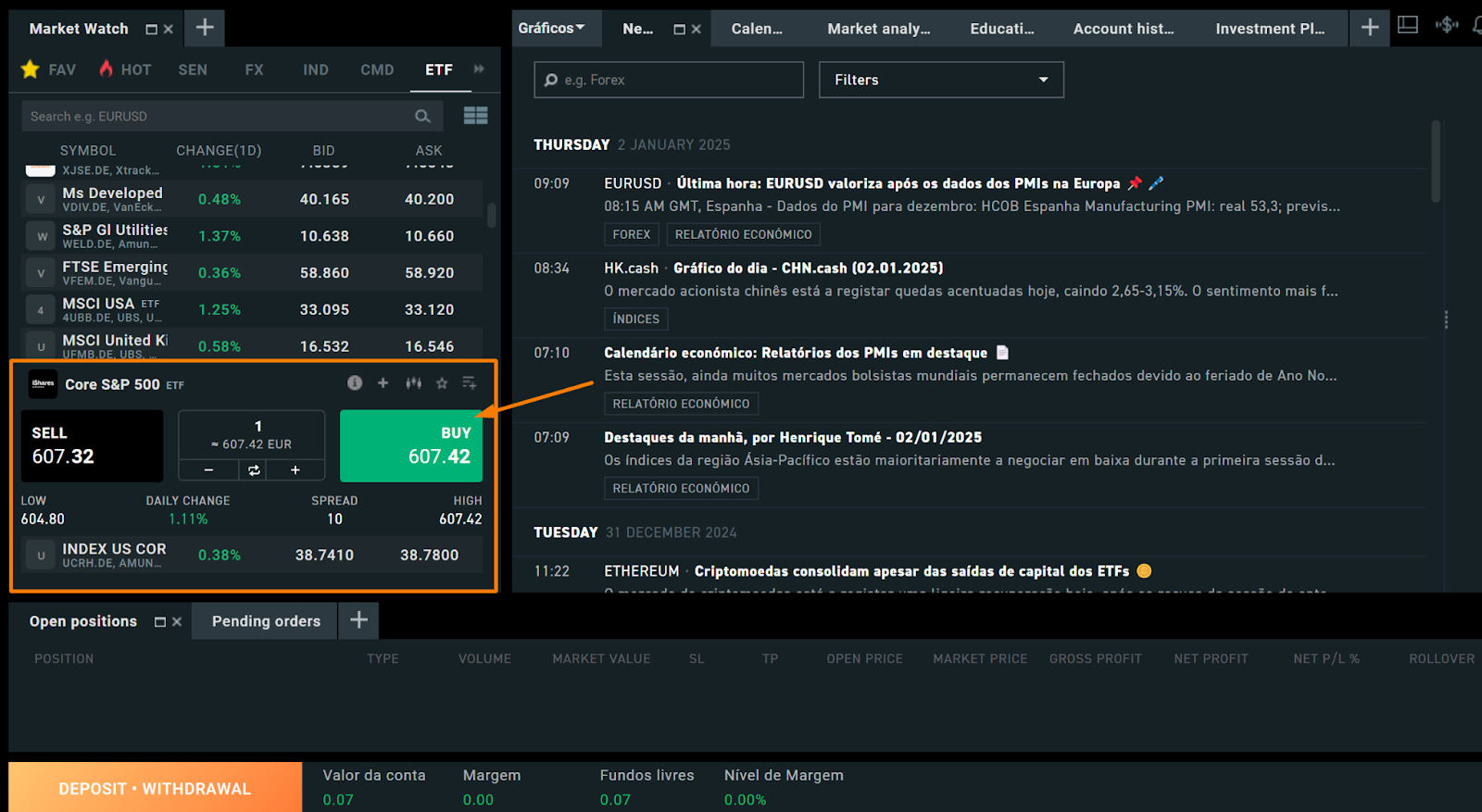The width and height of the screenshot is (1482, 812).
Task: Open Destaques da manhã Henrique Tomé article
Action: coord(793,437)
